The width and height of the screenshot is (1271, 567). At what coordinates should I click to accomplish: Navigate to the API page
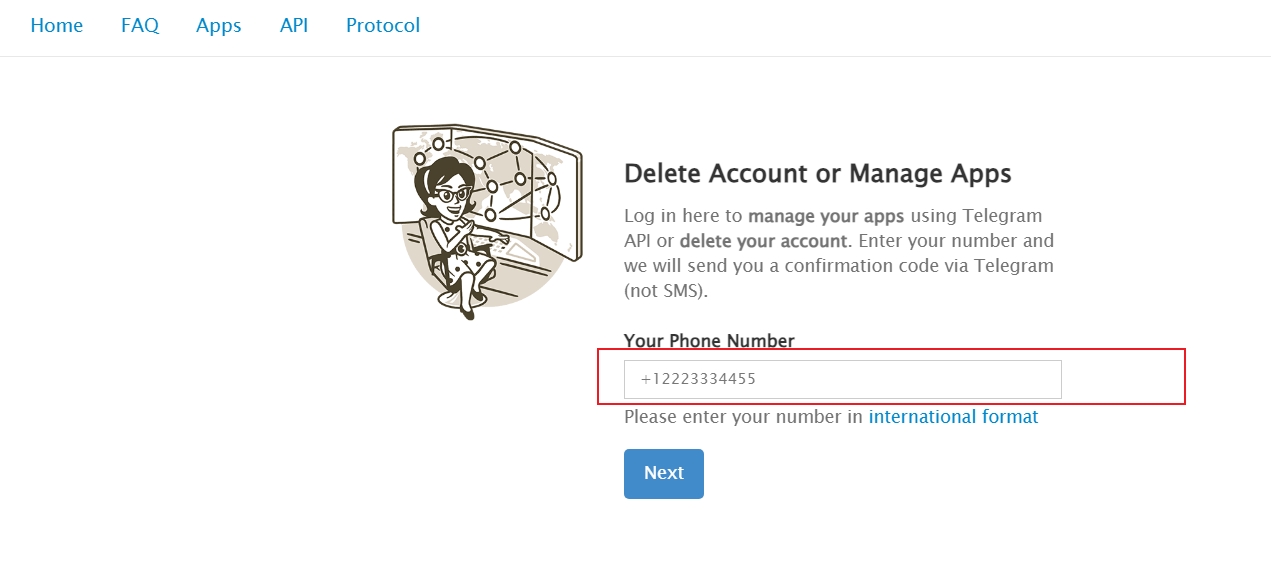click(x=294, y=26)
